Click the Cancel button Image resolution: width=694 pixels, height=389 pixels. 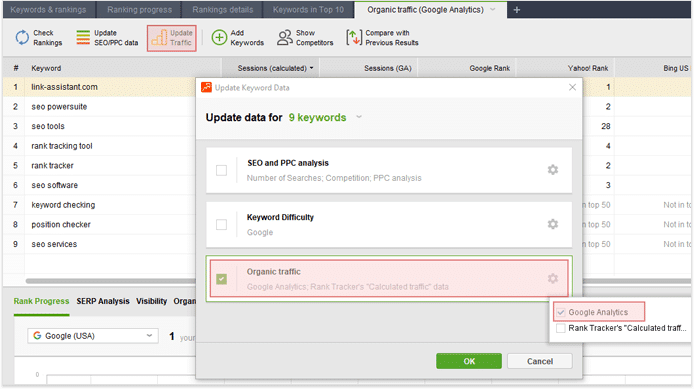click(540, 361)
